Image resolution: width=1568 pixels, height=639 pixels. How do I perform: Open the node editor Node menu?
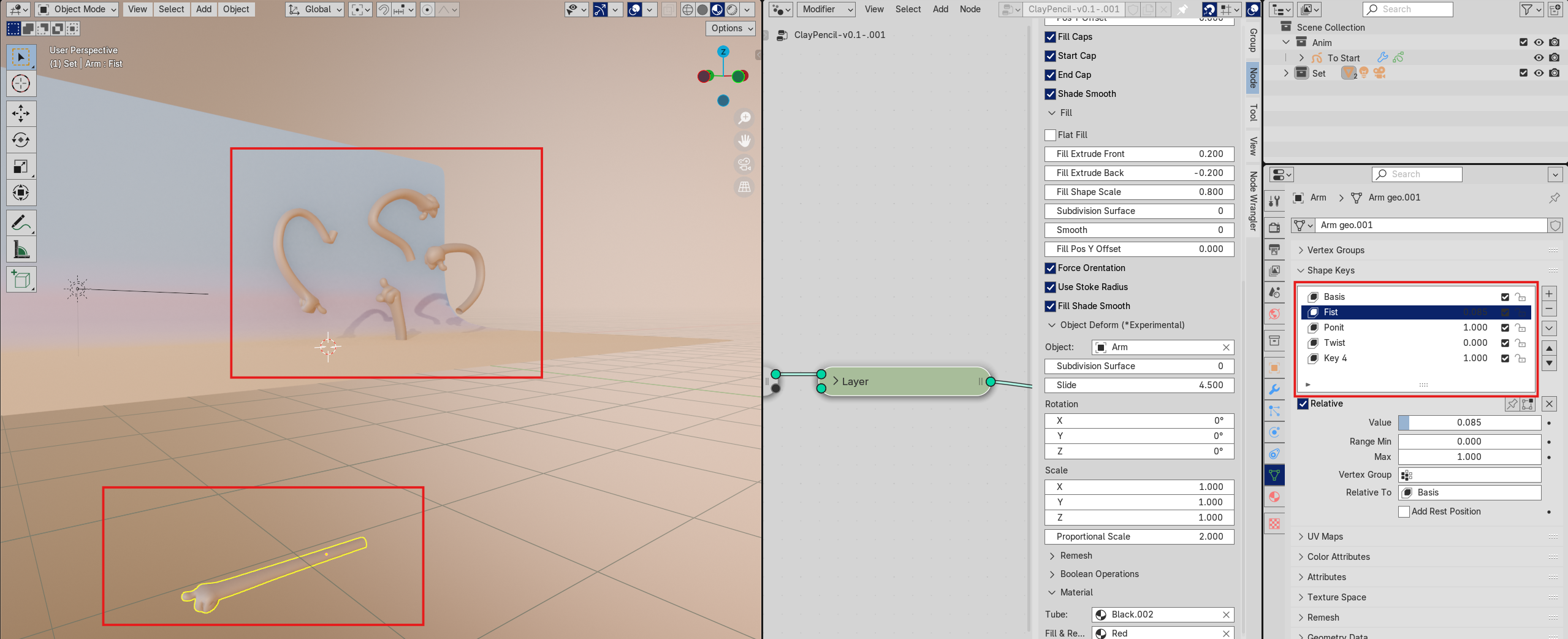click(x=970, y=9)
